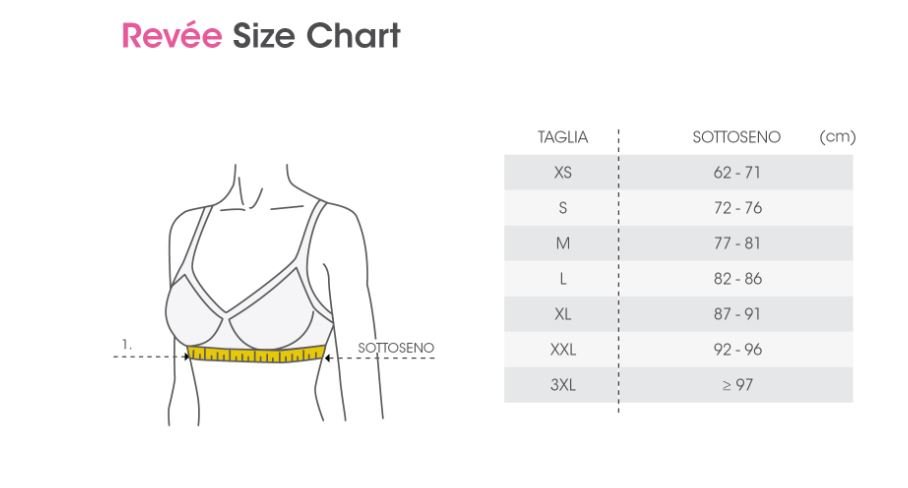Image resolution: width=908 pixels, height=488 pixels.
Task: Click the yellow measuring tape illustration
Action: [257, 354]
